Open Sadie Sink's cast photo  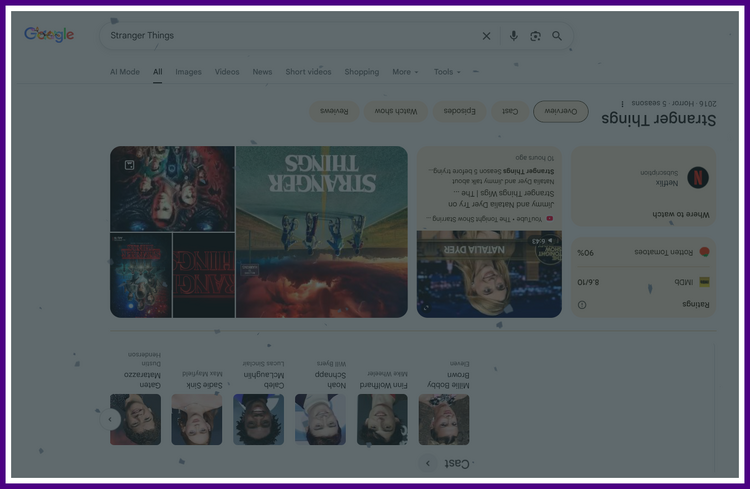[x=197, y=420]
